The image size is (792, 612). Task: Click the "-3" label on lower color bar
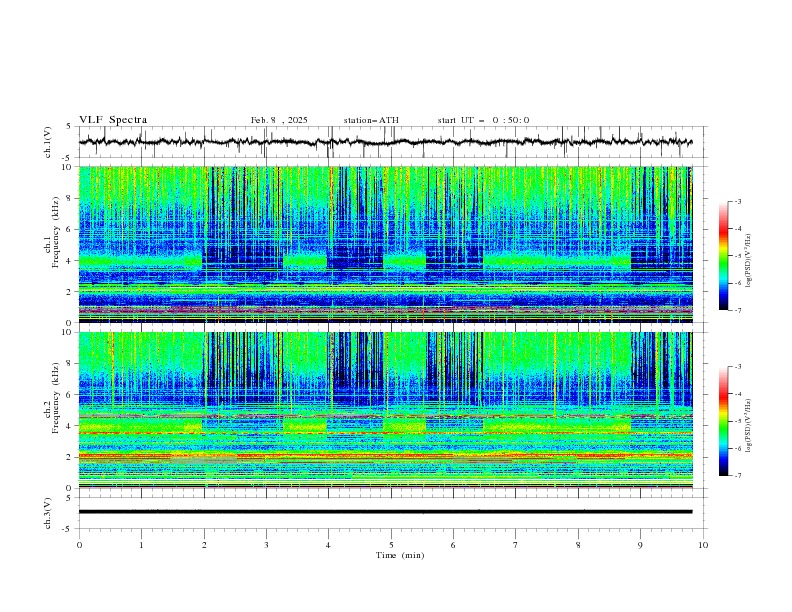pyautogui.click(x=738, y=367)
